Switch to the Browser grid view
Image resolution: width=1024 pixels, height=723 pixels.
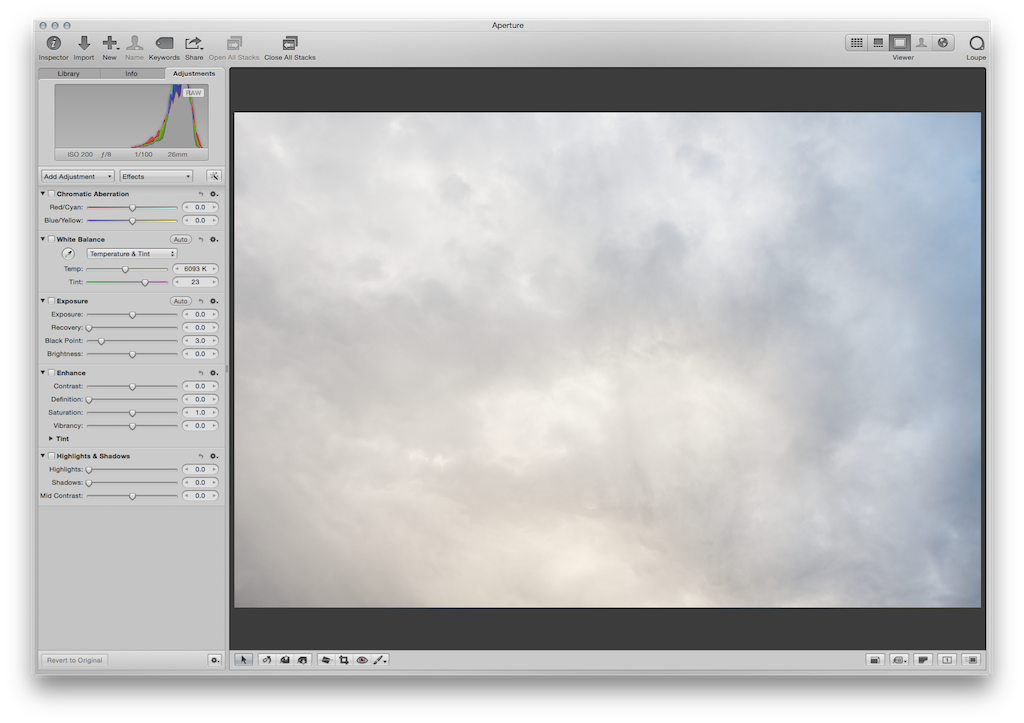[x=856, y=42]
